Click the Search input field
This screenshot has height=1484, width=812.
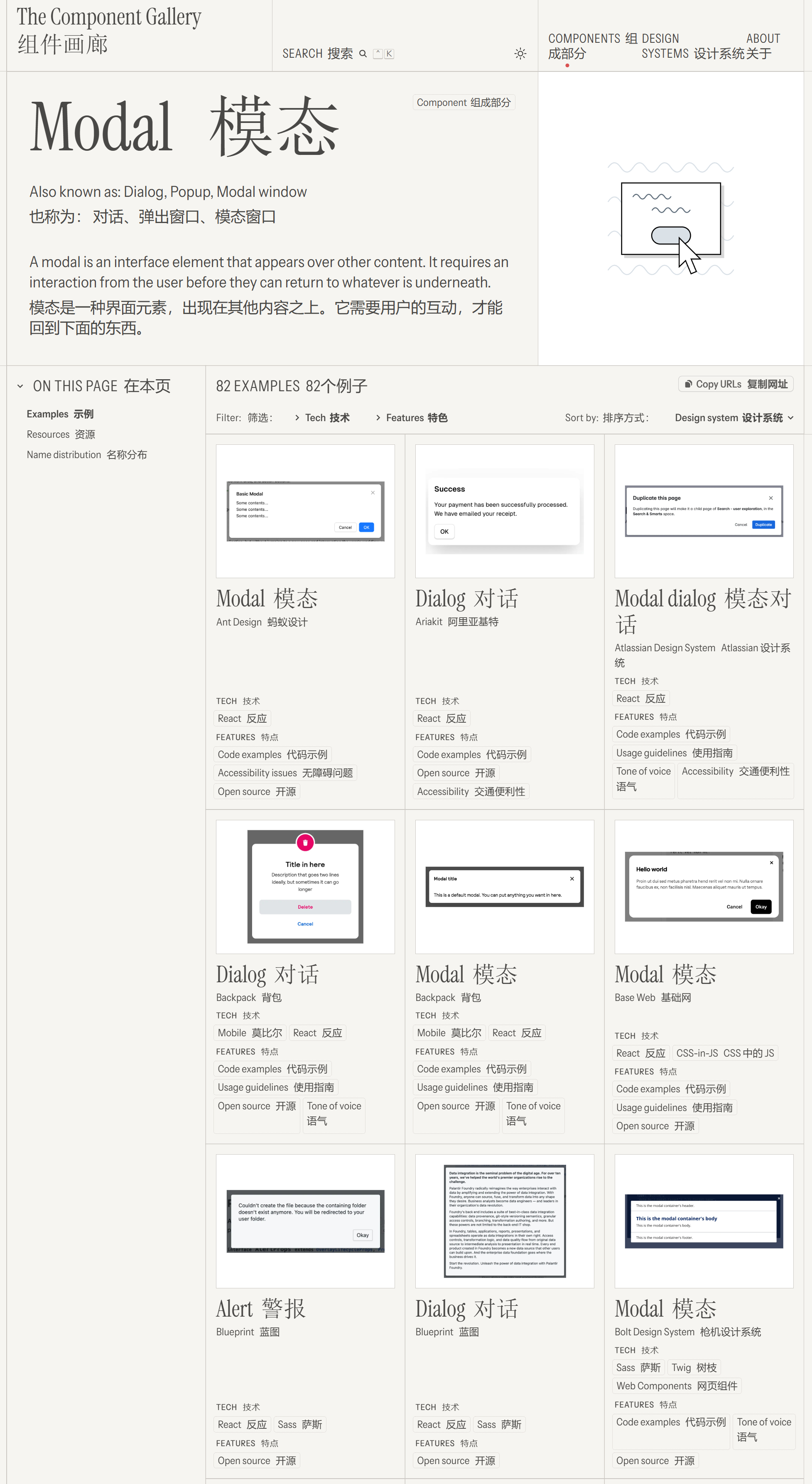tap(318, 54)
